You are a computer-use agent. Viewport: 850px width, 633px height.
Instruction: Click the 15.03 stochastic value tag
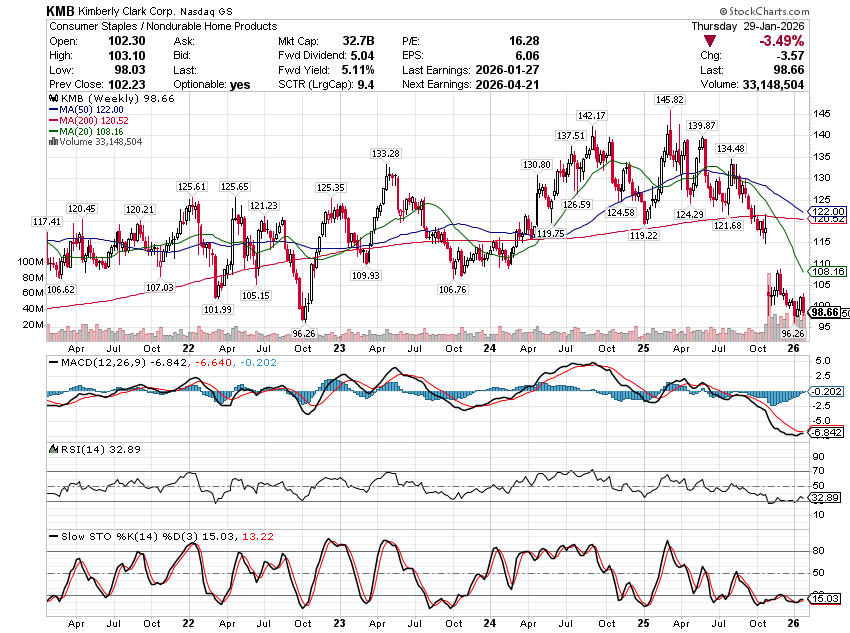[825, 598]
